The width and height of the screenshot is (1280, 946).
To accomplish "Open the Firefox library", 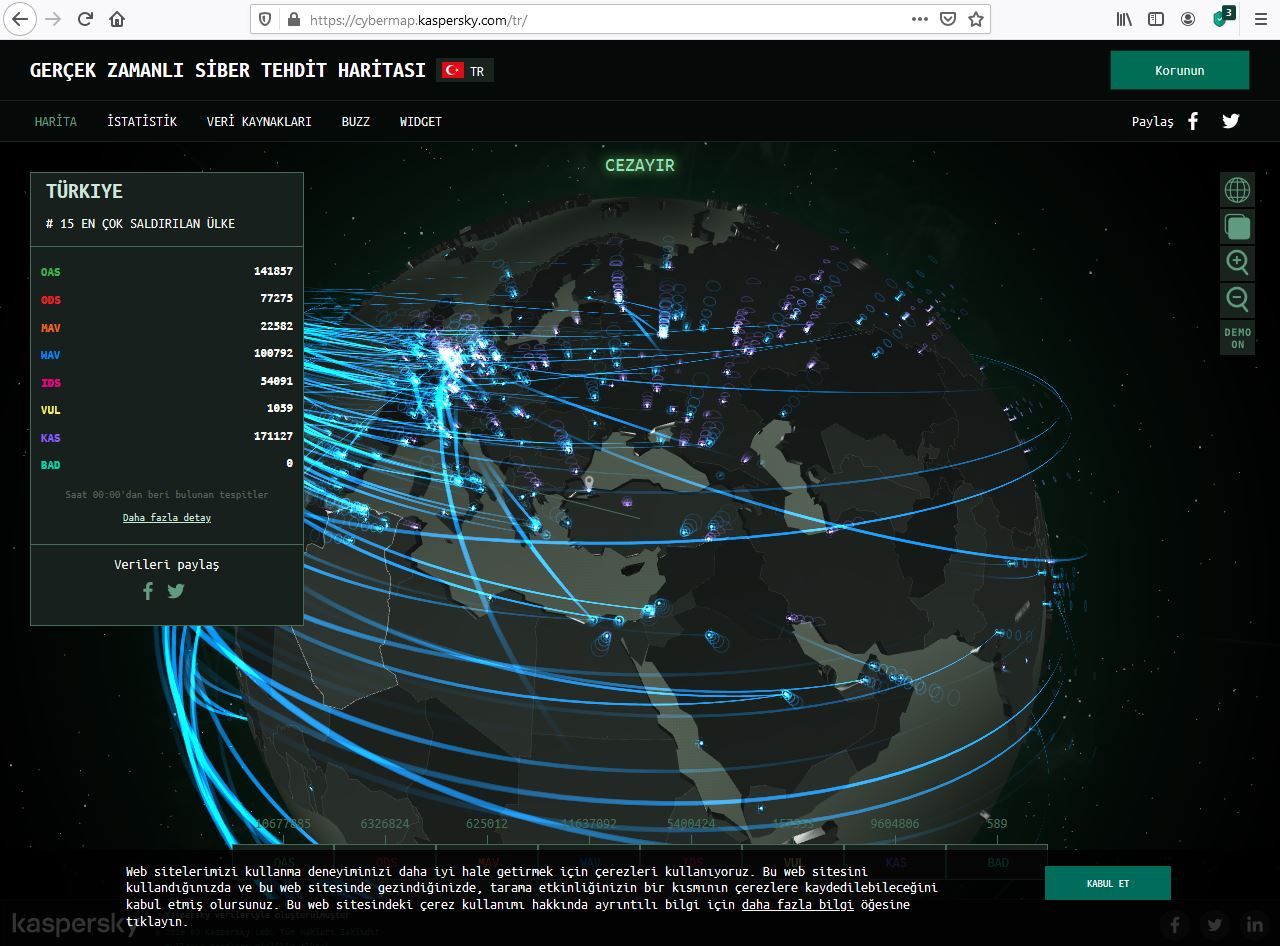I will (1125, 19).
